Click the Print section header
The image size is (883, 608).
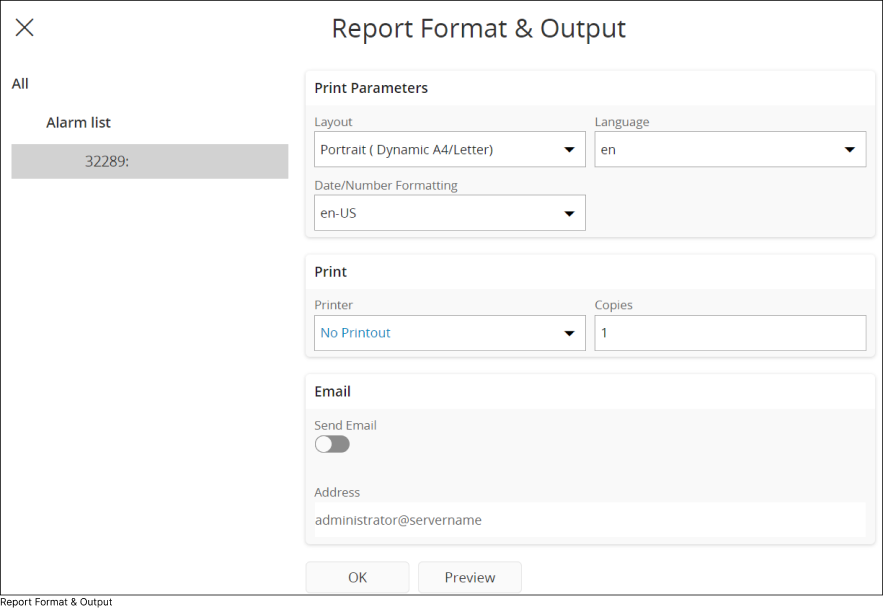pyautogui.click(x=331, y=272)
